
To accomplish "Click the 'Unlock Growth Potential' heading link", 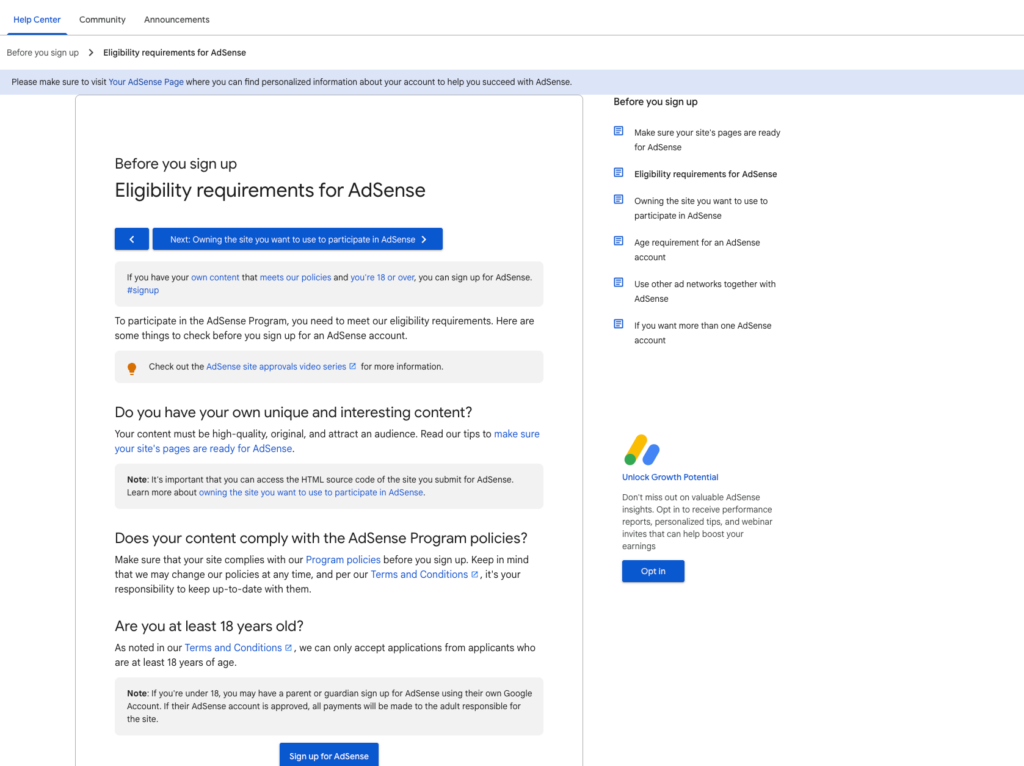I will (x=670, y=477).
